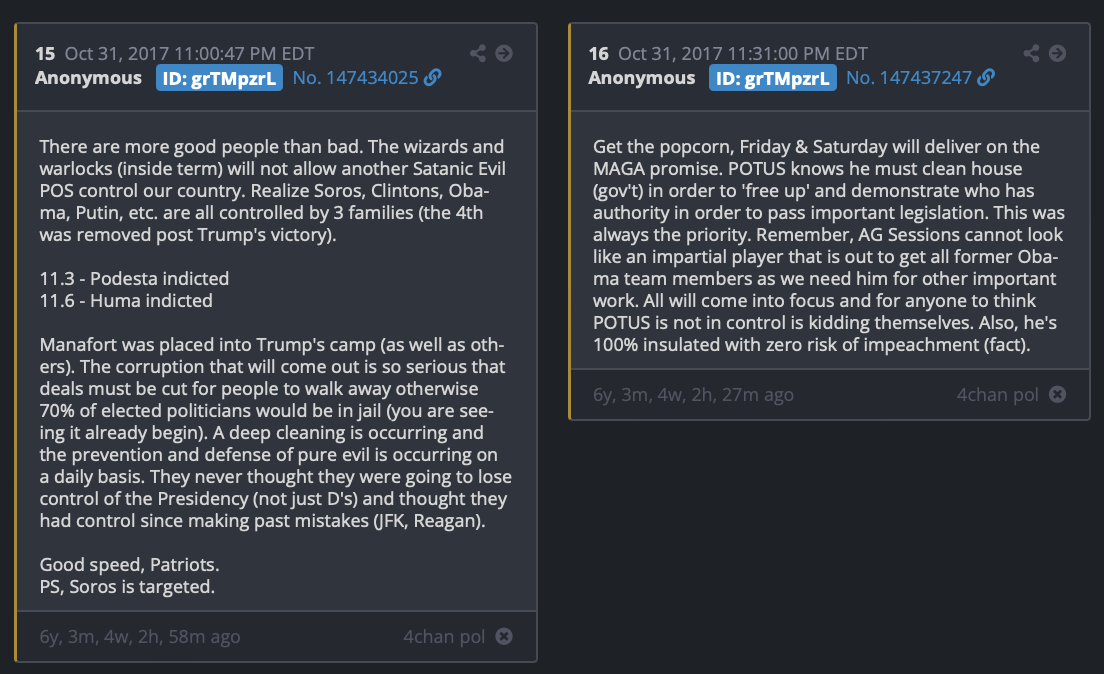Click X circle icon in post 15 footer
Viewport: 1104px width, 674px height.
pyautogui.click(x=504, y=636)
